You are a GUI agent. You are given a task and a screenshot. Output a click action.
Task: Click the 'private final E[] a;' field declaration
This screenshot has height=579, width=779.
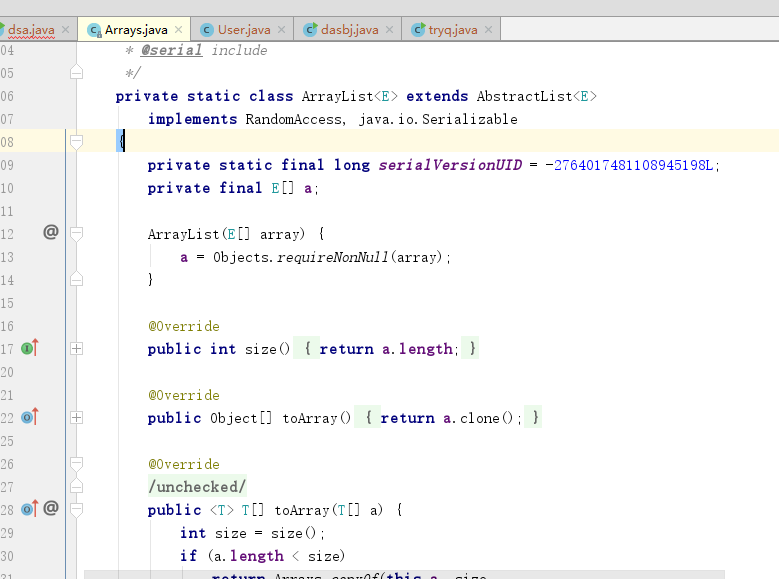(233, 188)
